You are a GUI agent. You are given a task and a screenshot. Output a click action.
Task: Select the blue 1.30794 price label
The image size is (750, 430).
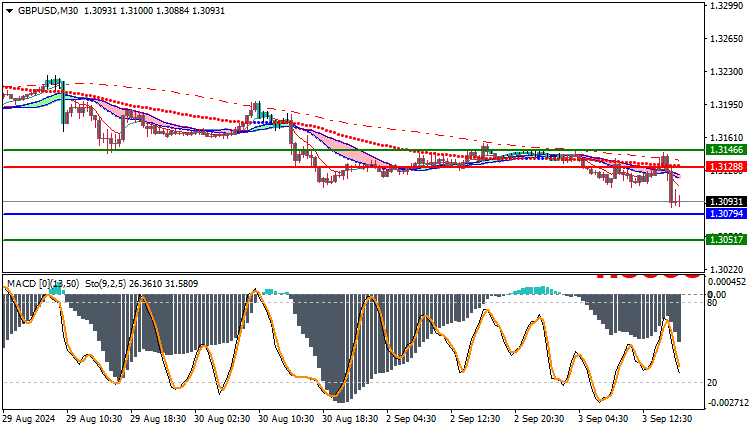coord(726,214)
